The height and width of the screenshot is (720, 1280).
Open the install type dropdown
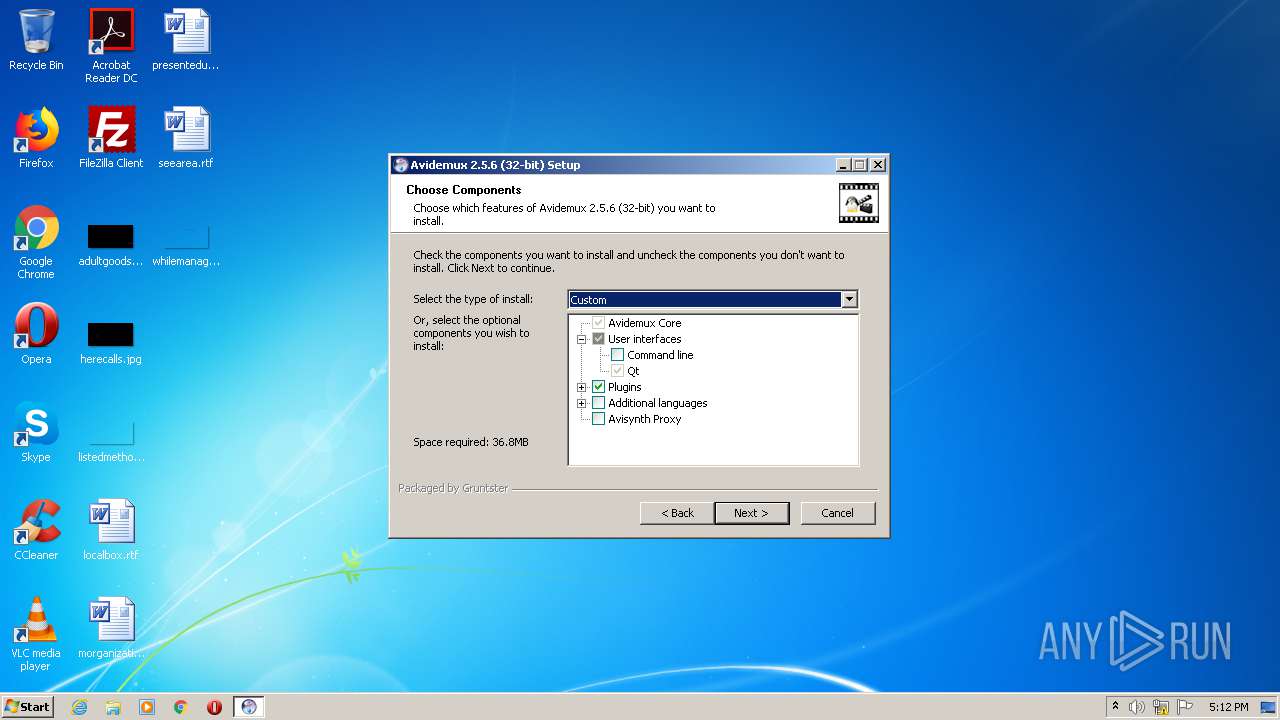[x=849, y=299]
